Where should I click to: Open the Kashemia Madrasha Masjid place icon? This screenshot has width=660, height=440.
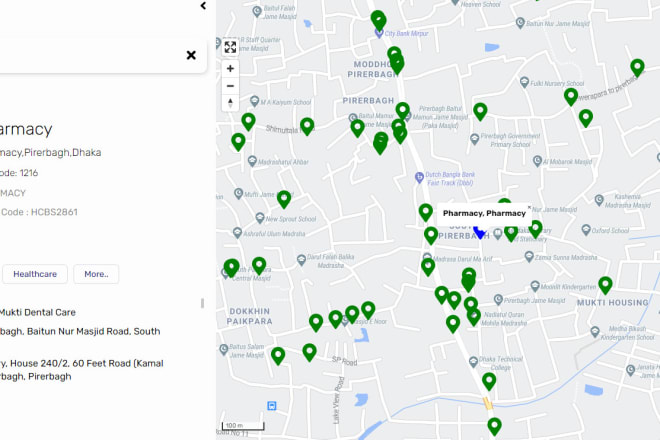(599, 200)
